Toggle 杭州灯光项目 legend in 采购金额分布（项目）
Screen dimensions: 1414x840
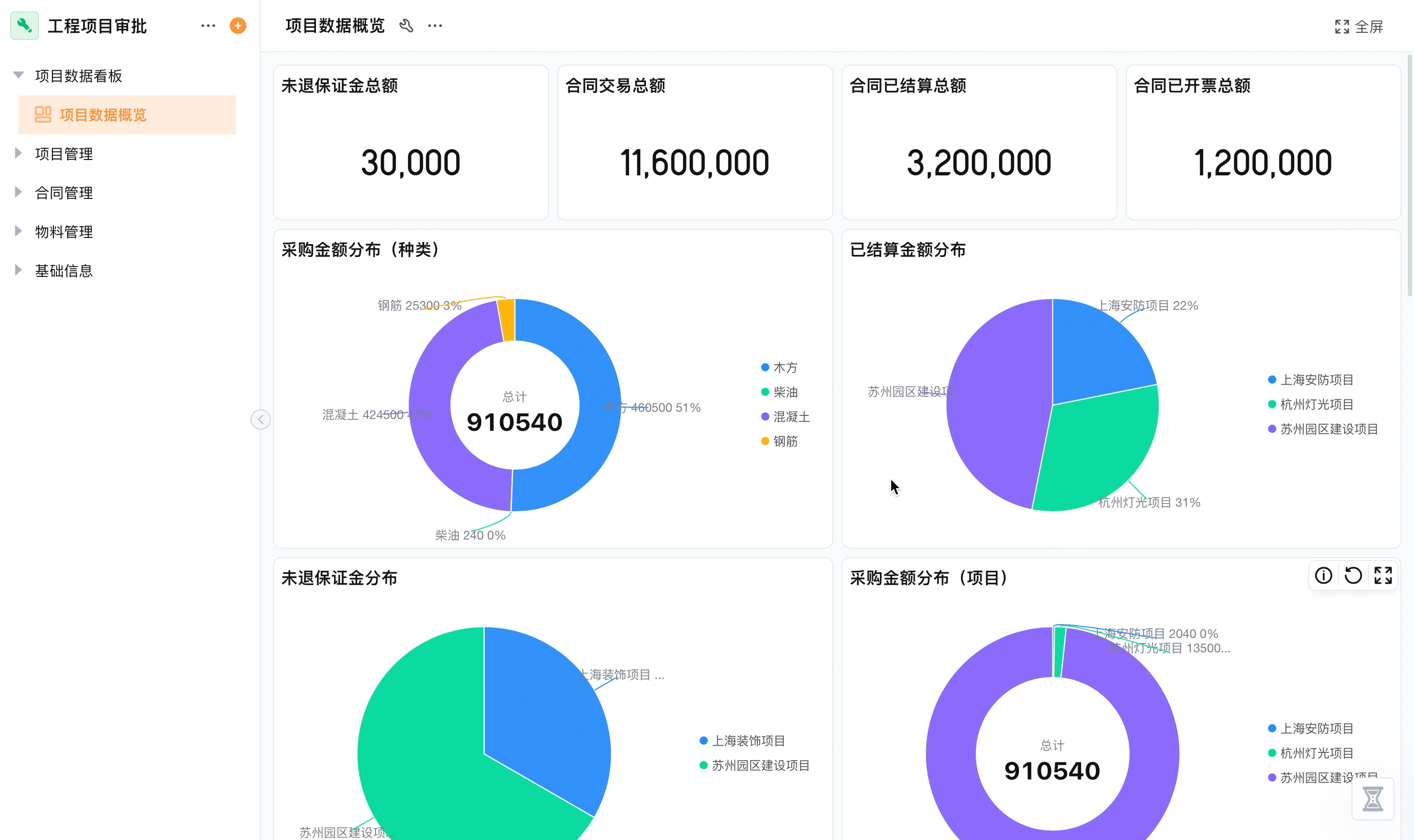pyautogui.click(x=1310, y=753)
